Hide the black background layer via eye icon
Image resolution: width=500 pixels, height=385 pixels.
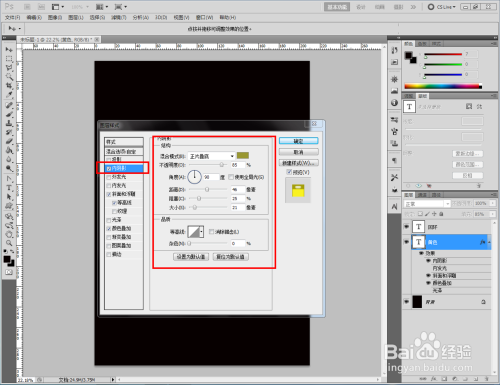click(406, 302)
